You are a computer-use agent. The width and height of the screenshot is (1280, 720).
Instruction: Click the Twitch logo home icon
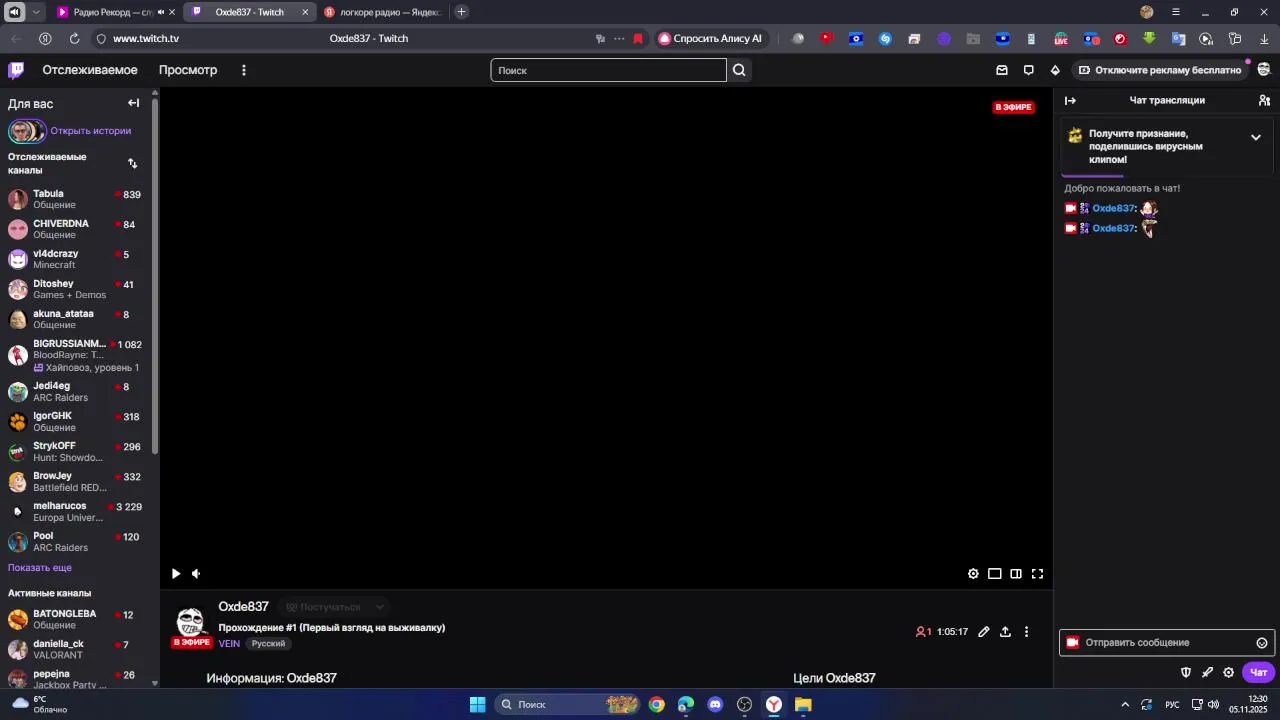(x=16, y=70)
